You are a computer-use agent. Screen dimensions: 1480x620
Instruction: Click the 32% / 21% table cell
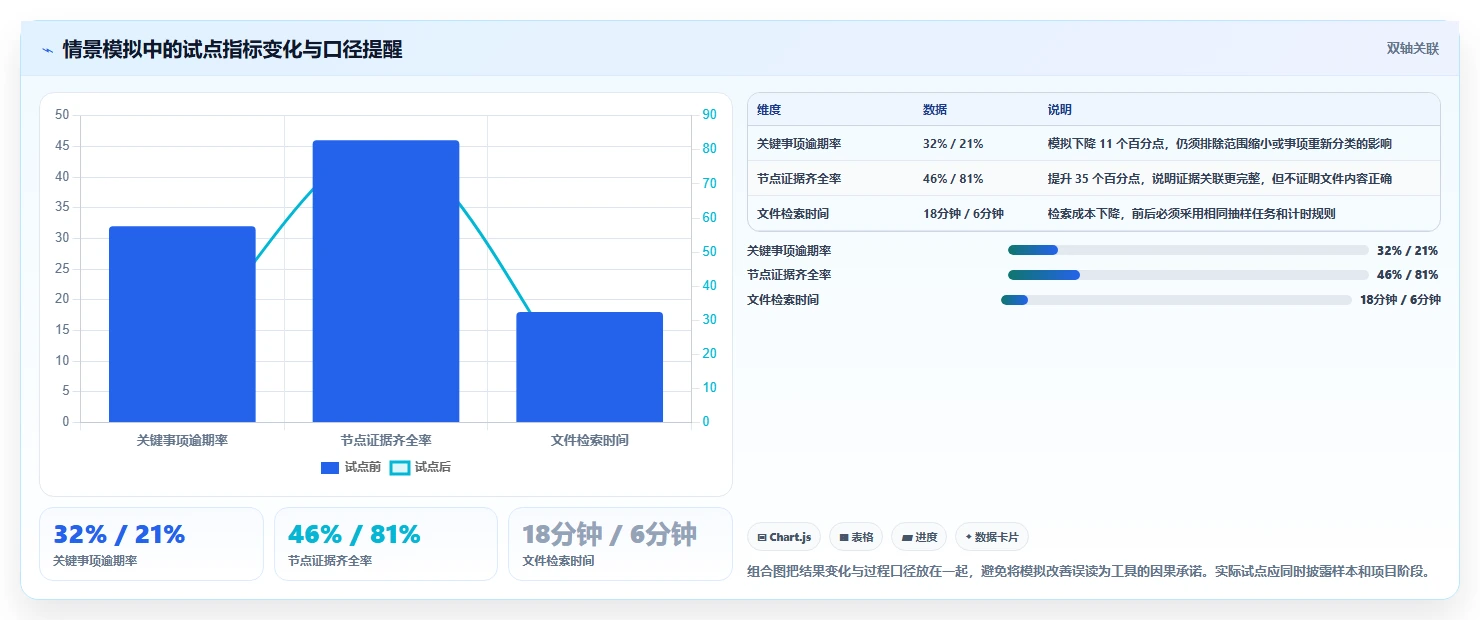pyautogui.click(x=953, y=144)
